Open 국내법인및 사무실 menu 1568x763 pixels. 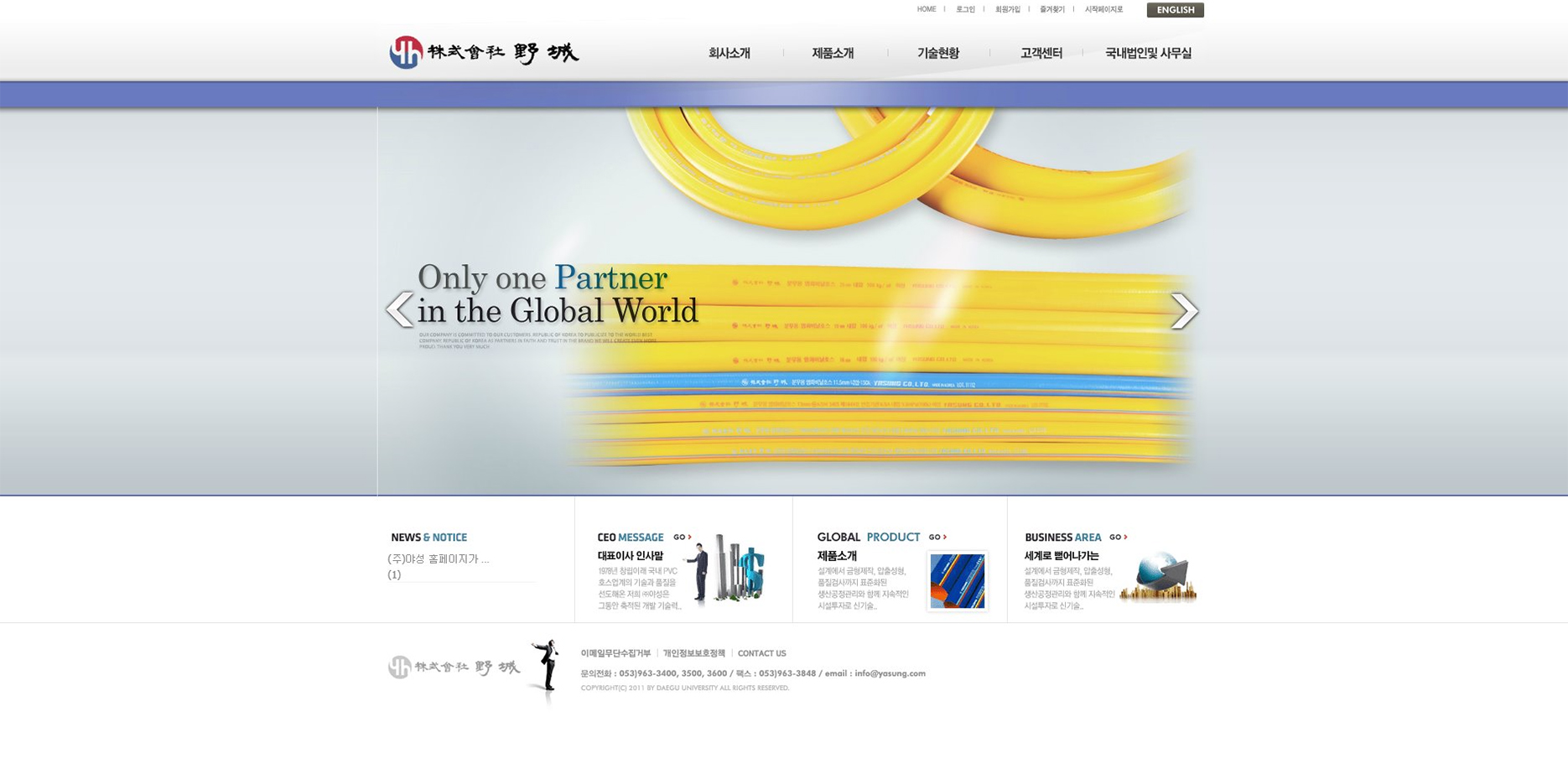pyautogui.click(x=1147, y=54)
